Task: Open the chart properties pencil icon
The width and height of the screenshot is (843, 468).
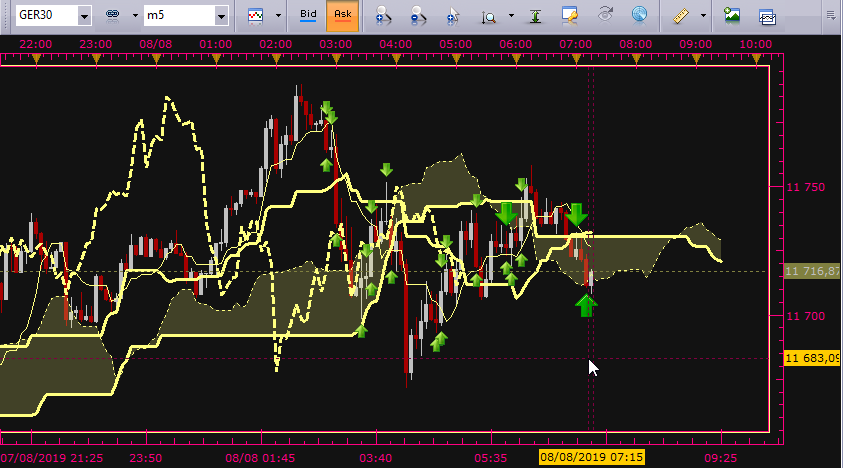Action: click(x=569, y=16)
